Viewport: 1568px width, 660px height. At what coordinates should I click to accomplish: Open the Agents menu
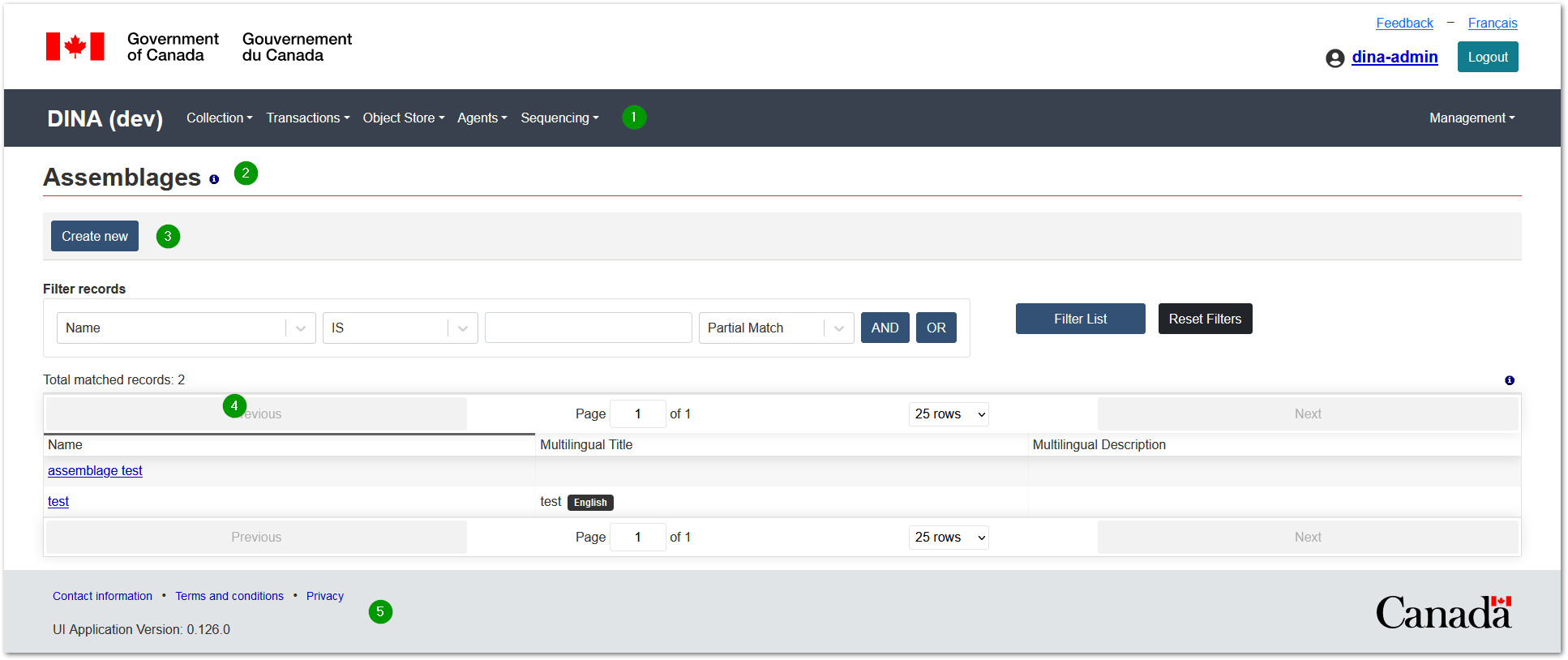click(x=482, y=118)
